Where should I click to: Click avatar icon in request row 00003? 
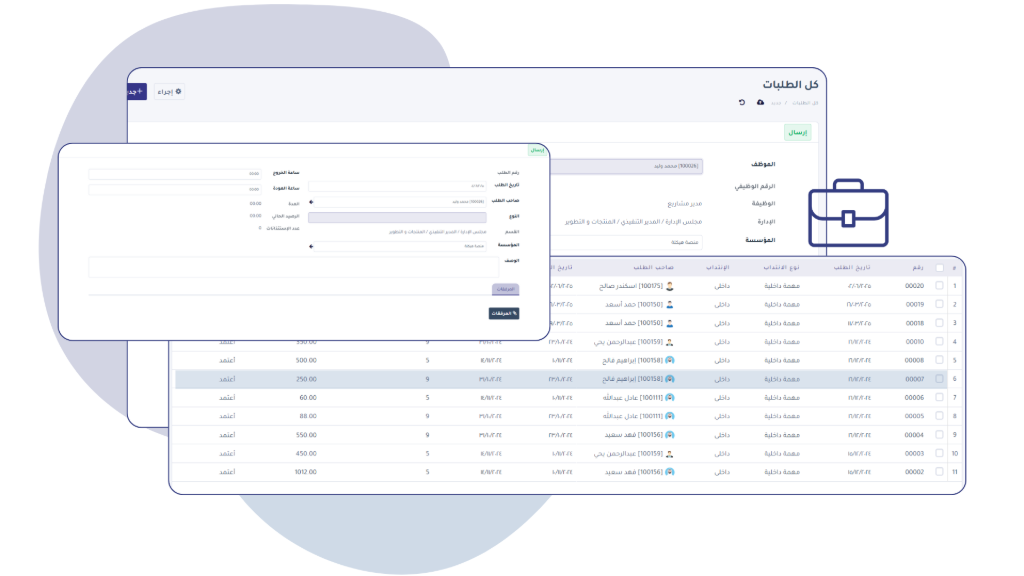pos(670,453)
